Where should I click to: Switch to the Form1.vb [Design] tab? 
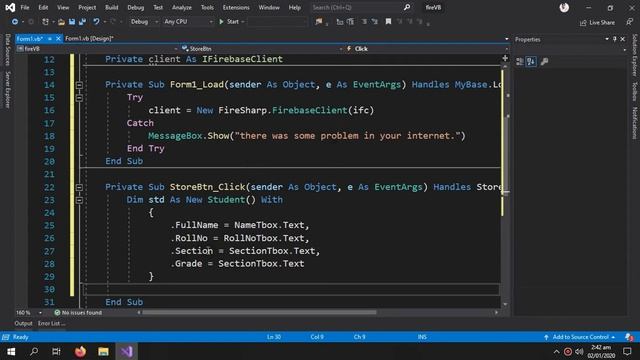point(89,38)
